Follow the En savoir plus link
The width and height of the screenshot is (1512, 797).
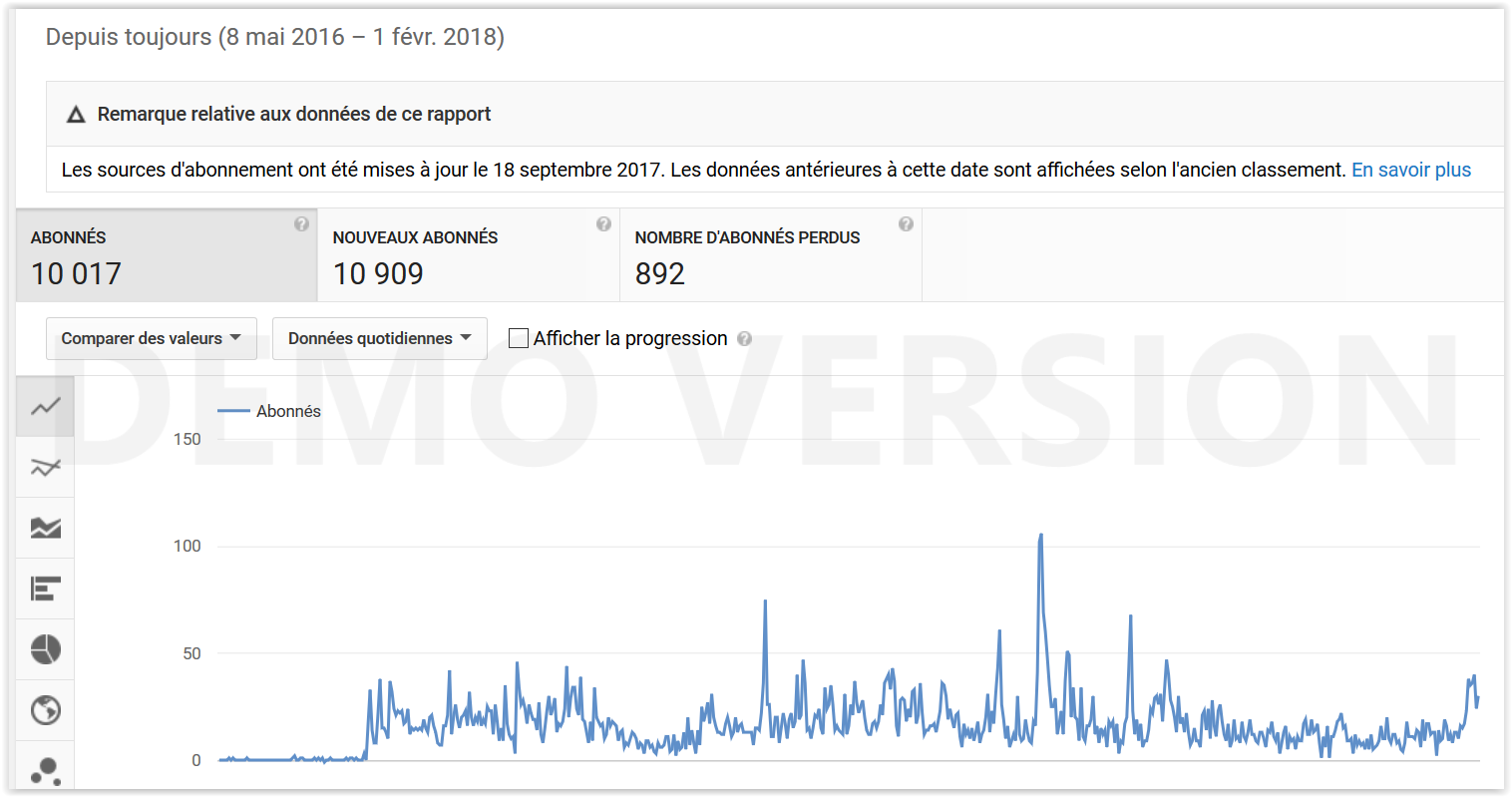point(1411,170)
